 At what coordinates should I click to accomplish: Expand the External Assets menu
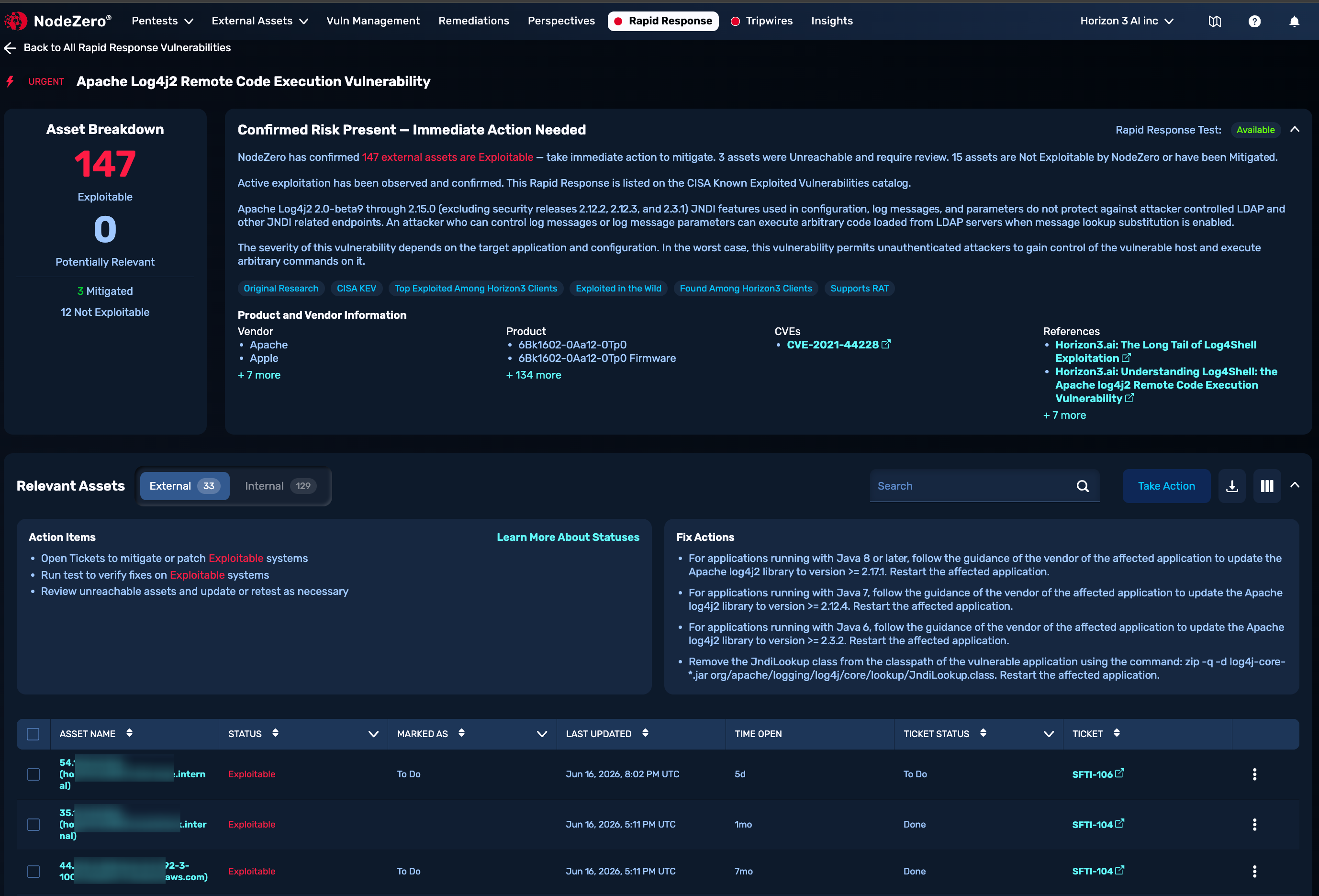[x=259, y=21]
